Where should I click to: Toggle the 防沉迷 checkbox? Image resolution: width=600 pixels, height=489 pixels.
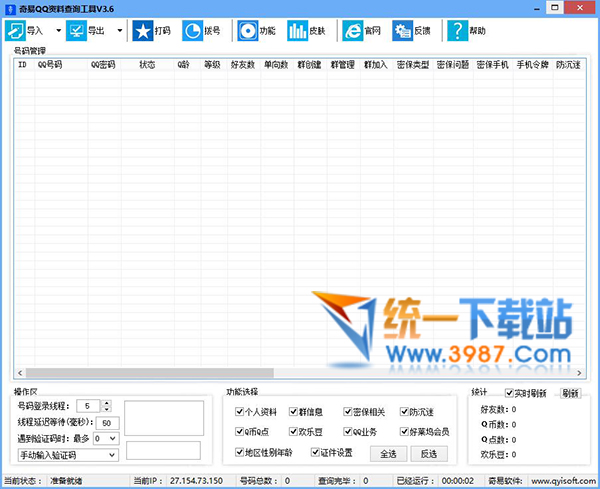coord(403,411)
